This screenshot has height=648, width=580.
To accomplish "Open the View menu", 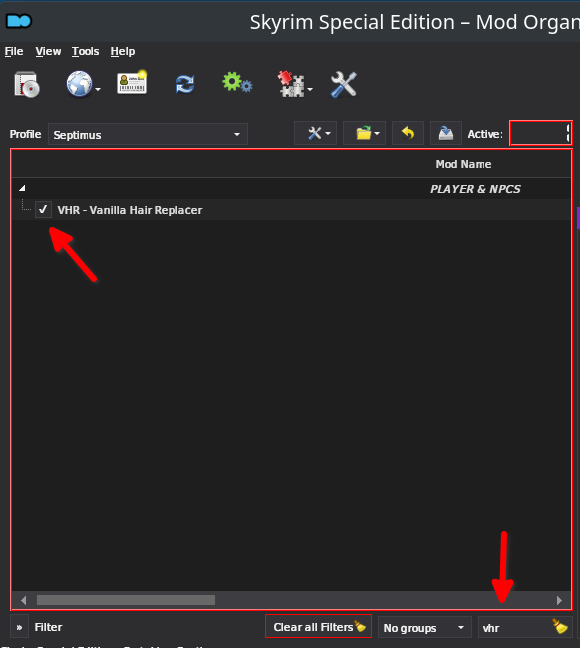I will coord(48,51).
